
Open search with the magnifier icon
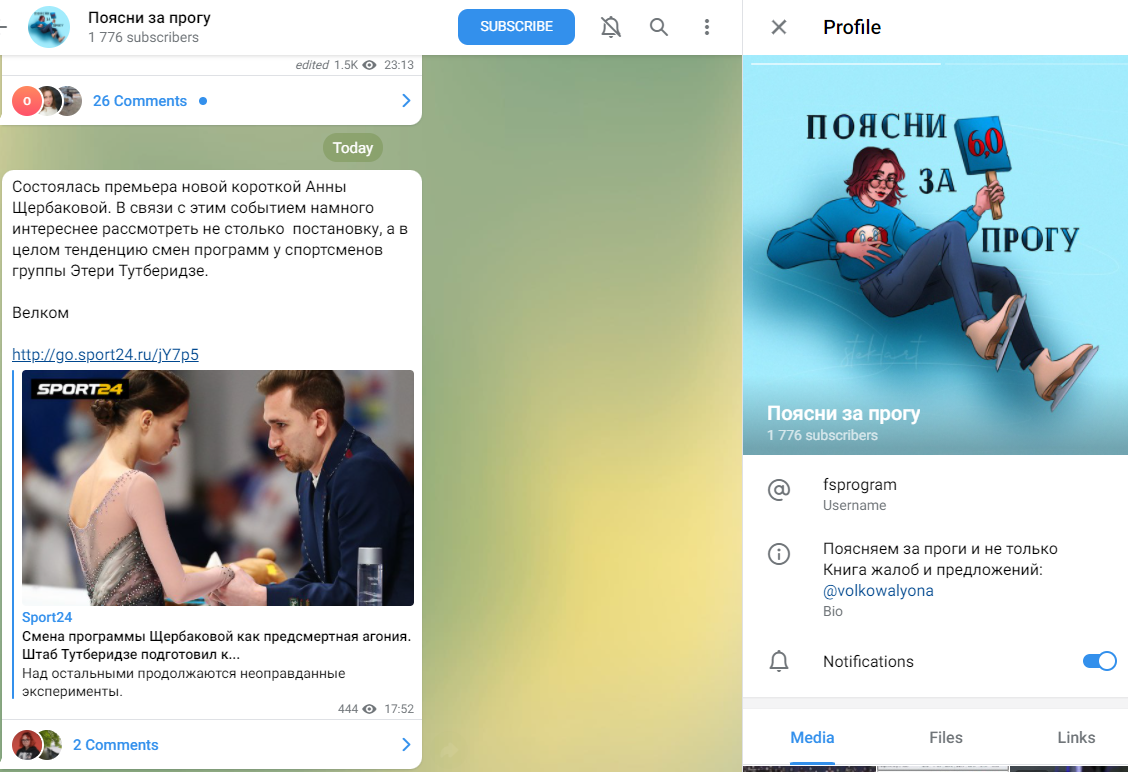[x=658, y=27]
